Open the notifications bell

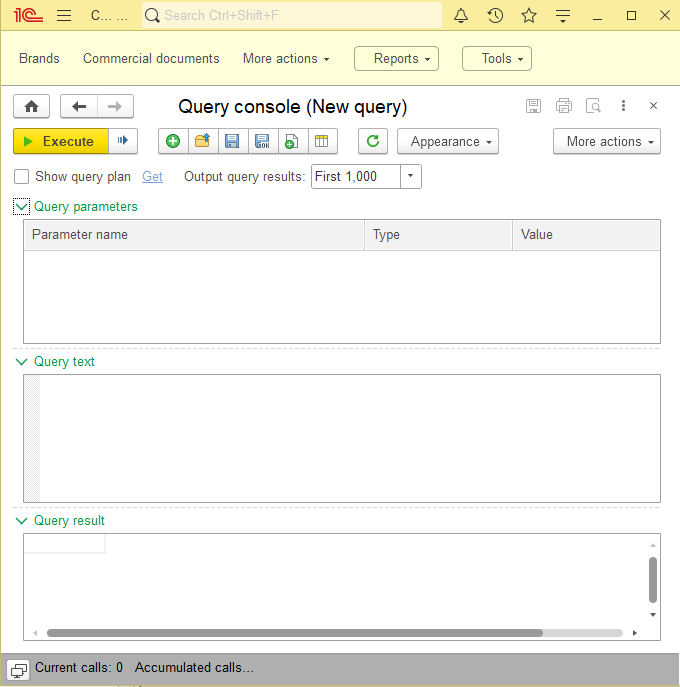pos(461,16)
